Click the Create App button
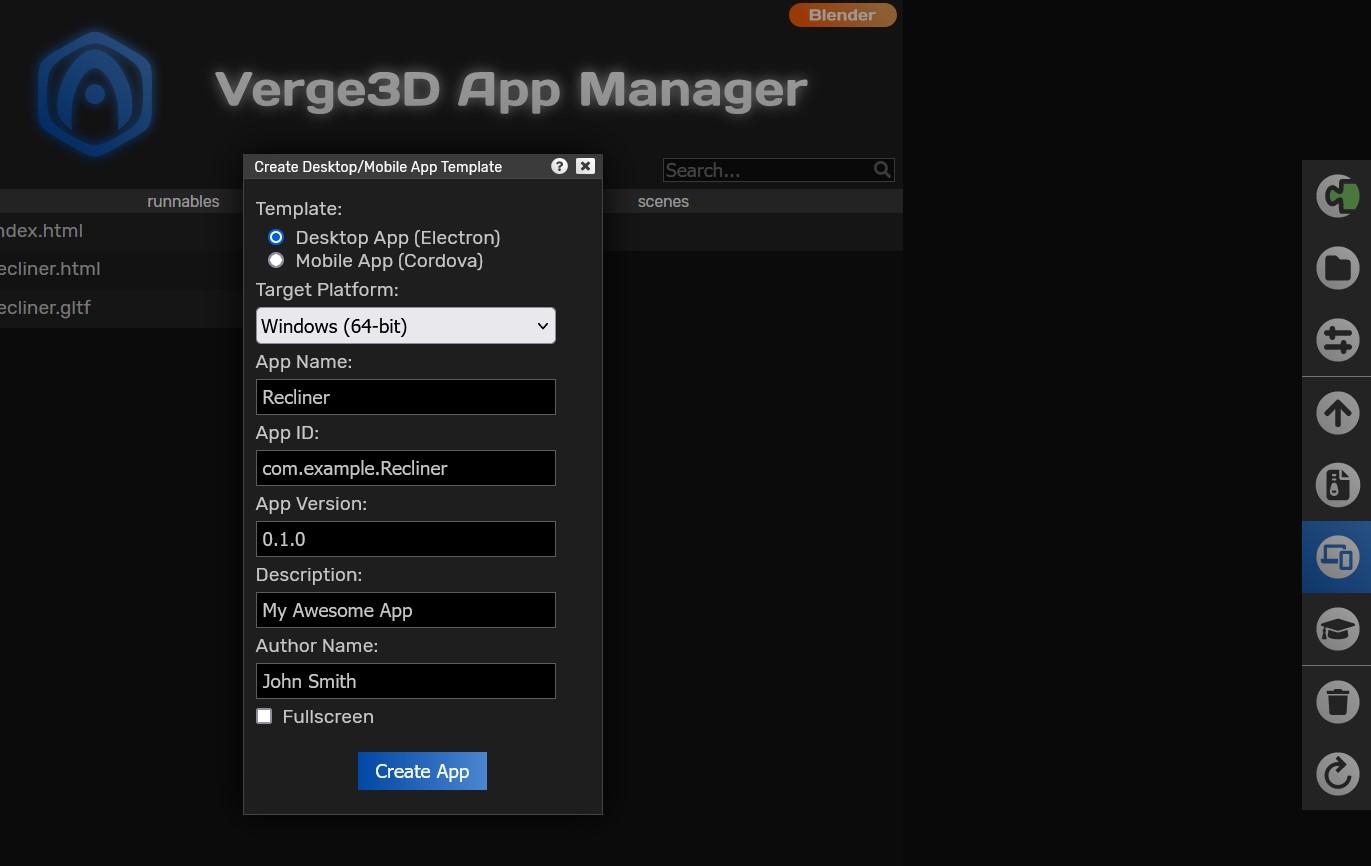 tap(422, 771)
